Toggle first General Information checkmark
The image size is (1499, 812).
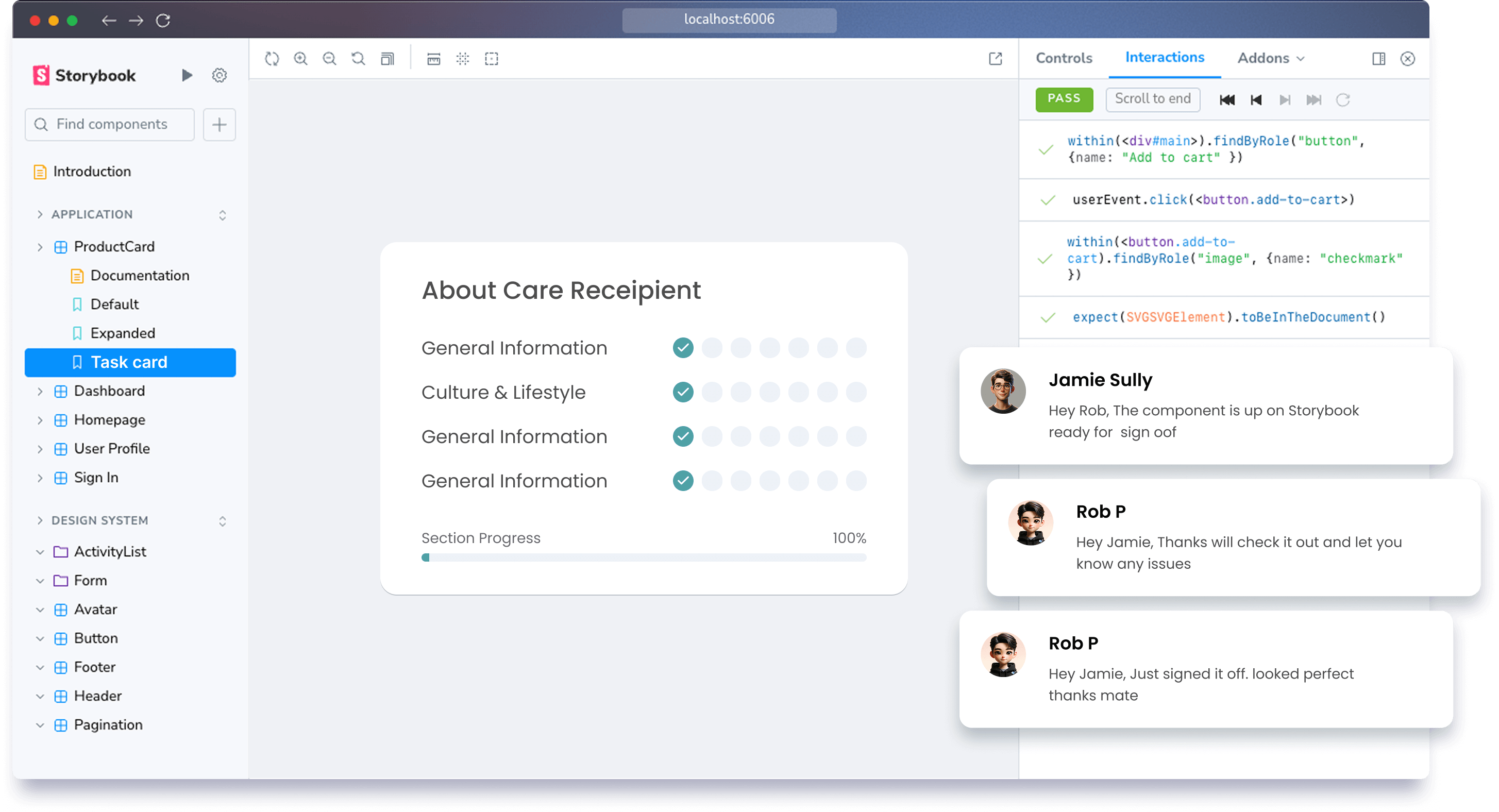coord(683,348)
